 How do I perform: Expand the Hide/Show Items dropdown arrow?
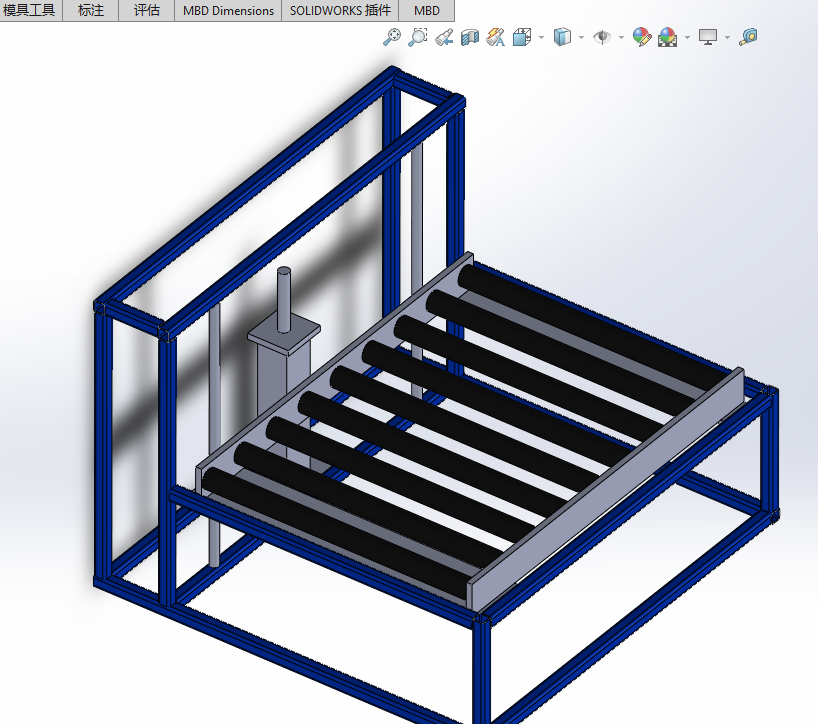click(621, 38)
